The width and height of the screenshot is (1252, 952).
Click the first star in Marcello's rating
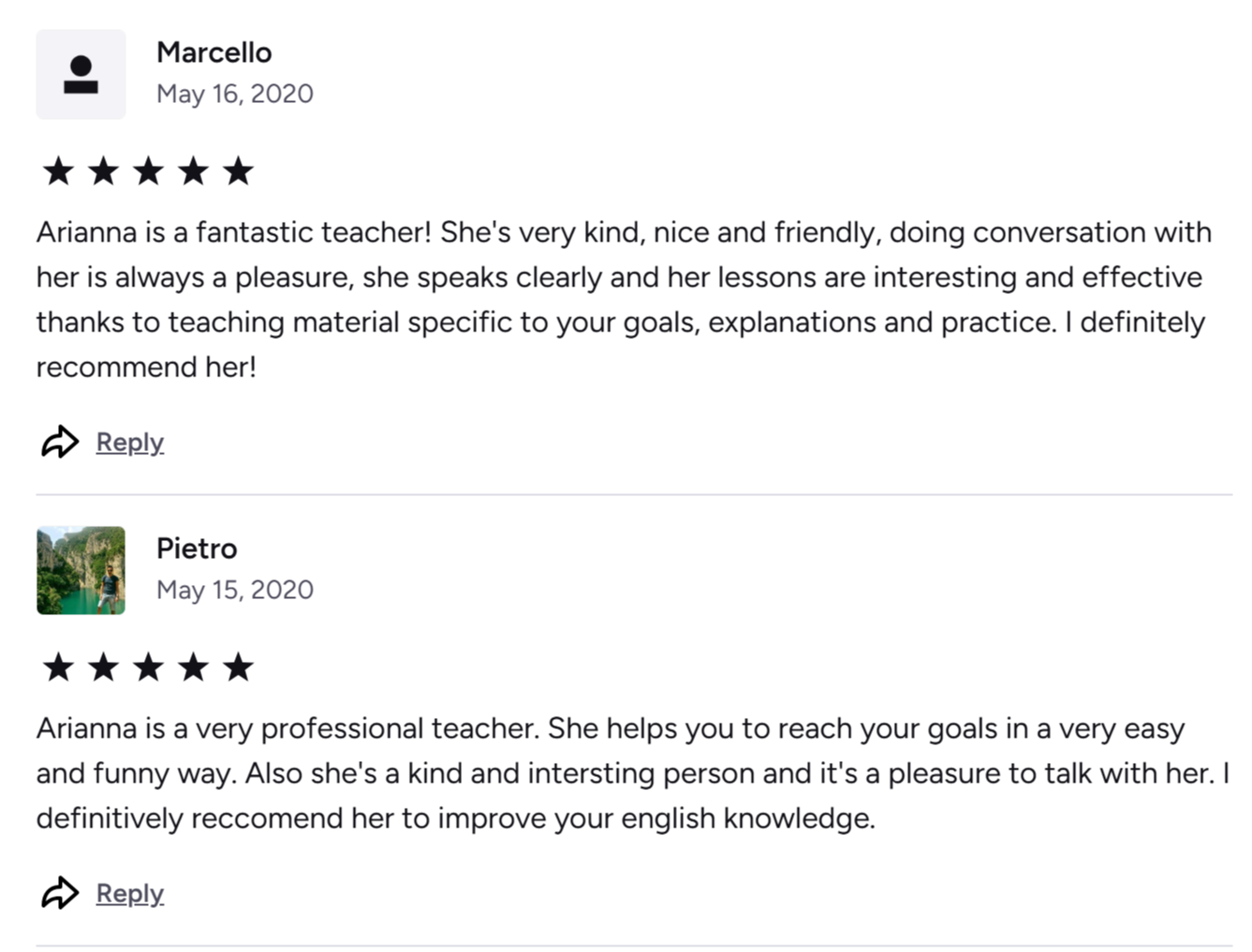58,171
